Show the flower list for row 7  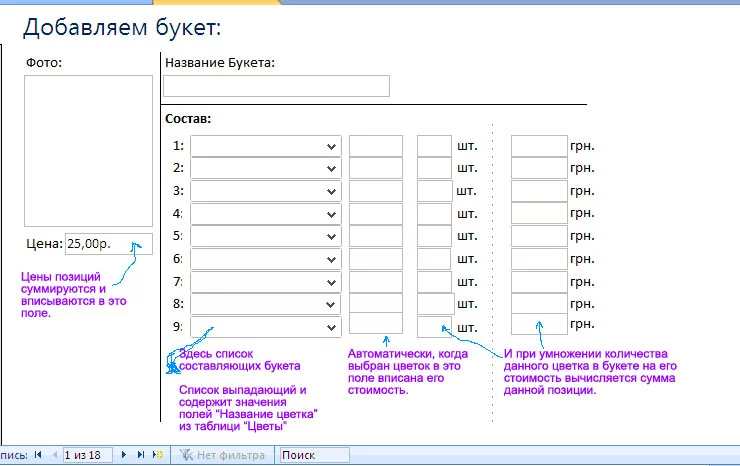click(331, 282)
